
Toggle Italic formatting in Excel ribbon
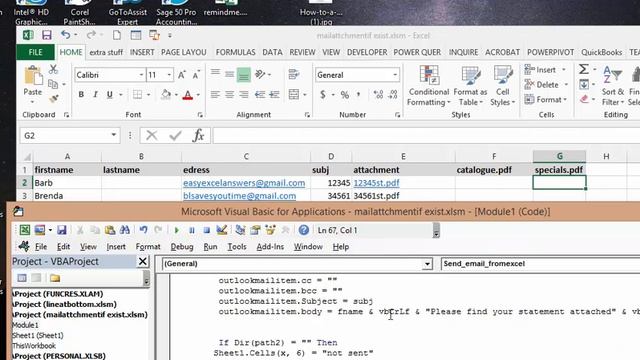coord(95,95)
